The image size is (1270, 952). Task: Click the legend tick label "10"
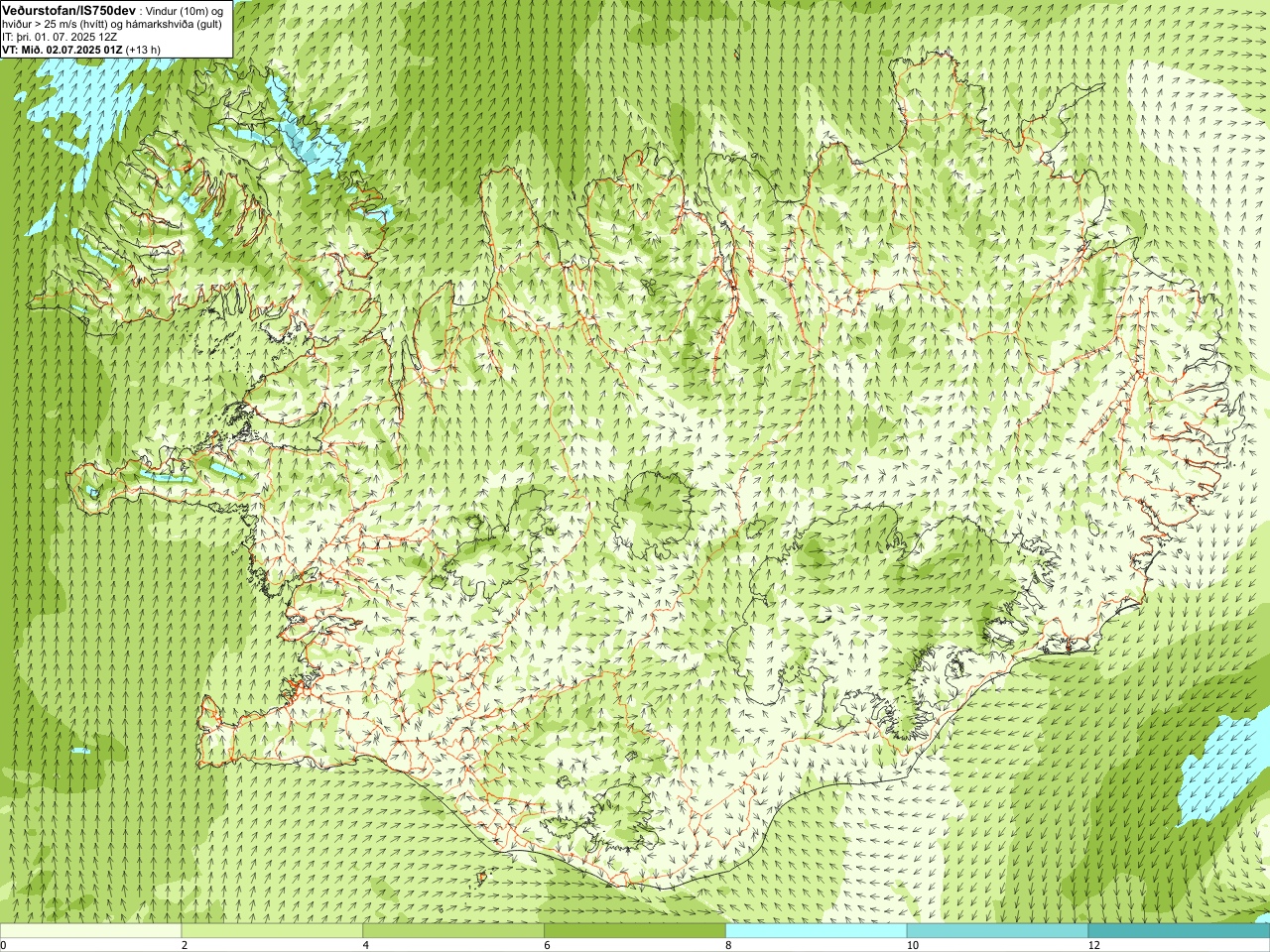912,945
